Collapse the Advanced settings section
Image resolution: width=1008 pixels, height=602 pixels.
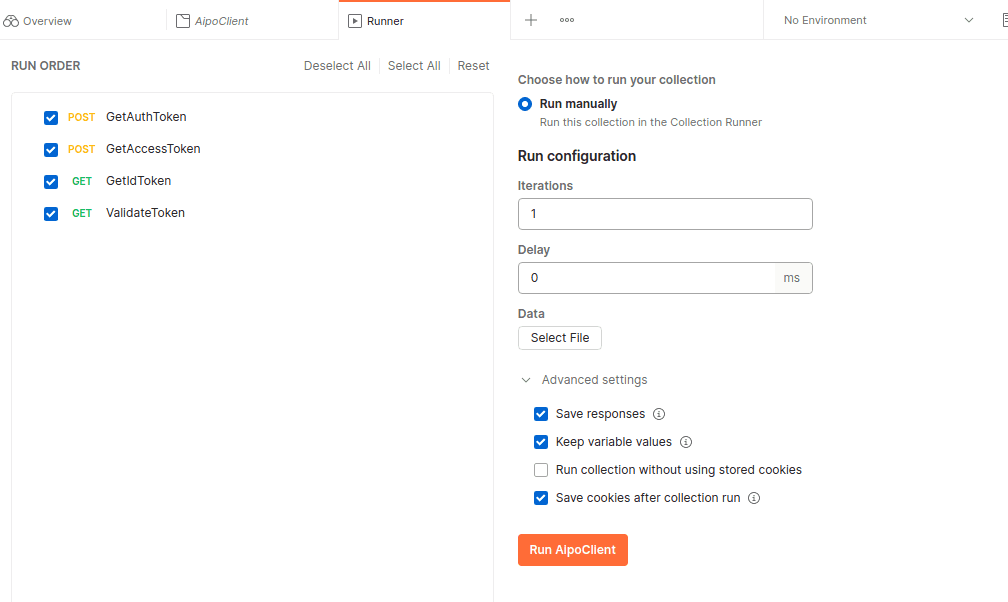(526, 380)
